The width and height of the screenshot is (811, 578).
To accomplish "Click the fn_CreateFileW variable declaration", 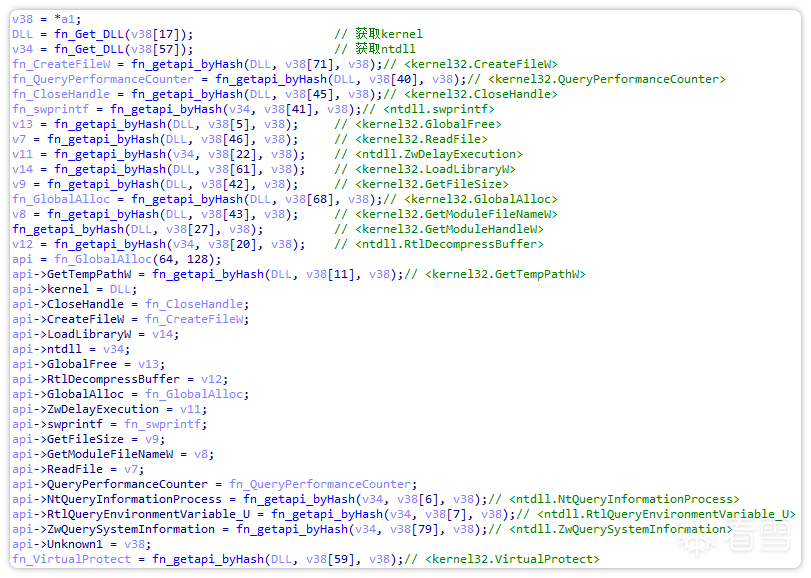I will pos(61,64).
